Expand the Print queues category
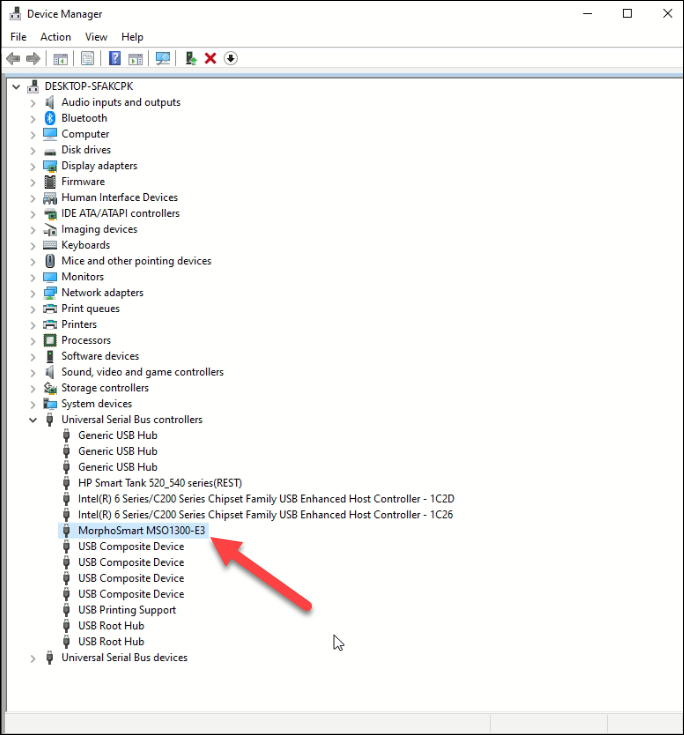Image resolution: width=684 pixels, height=735 pixels. click(x=33, y=309)
